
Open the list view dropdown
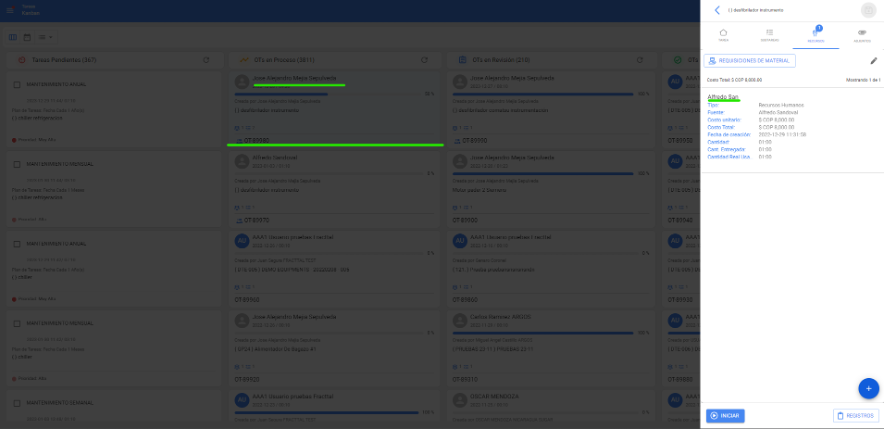pos(45,37)
